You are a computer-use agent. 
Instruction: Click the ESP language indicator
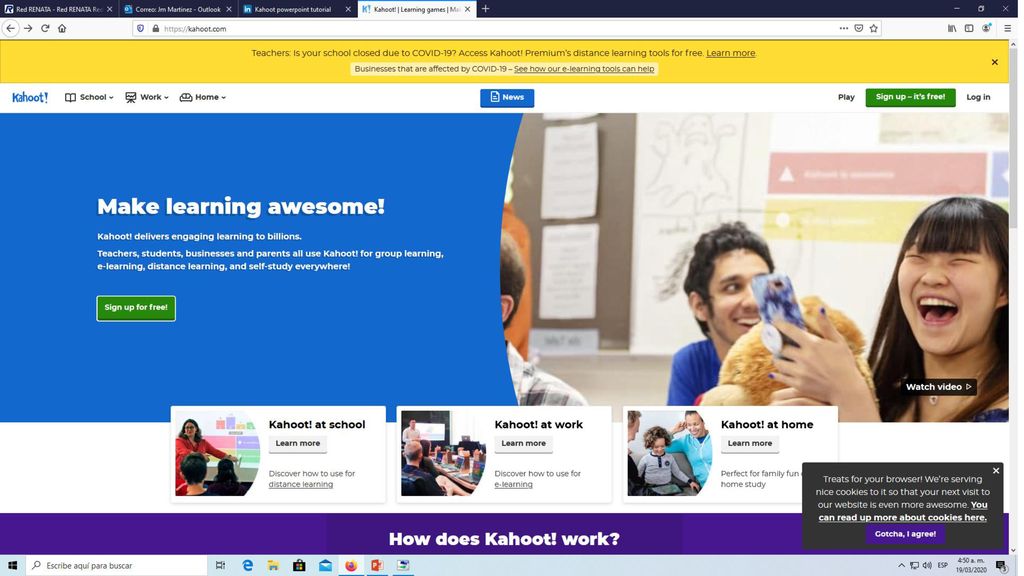coord(943,565)
